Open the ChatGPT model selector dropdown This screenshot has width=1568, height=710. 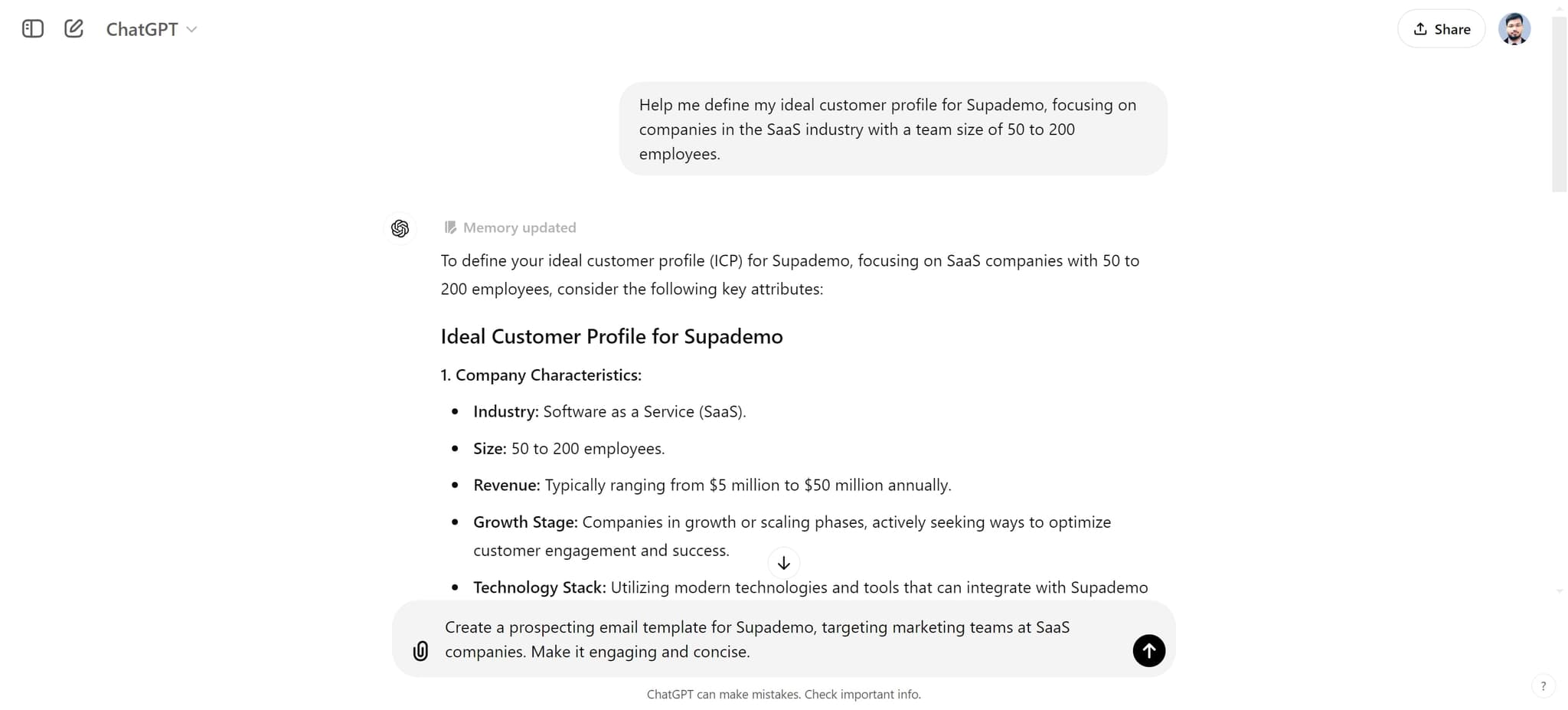151,28
